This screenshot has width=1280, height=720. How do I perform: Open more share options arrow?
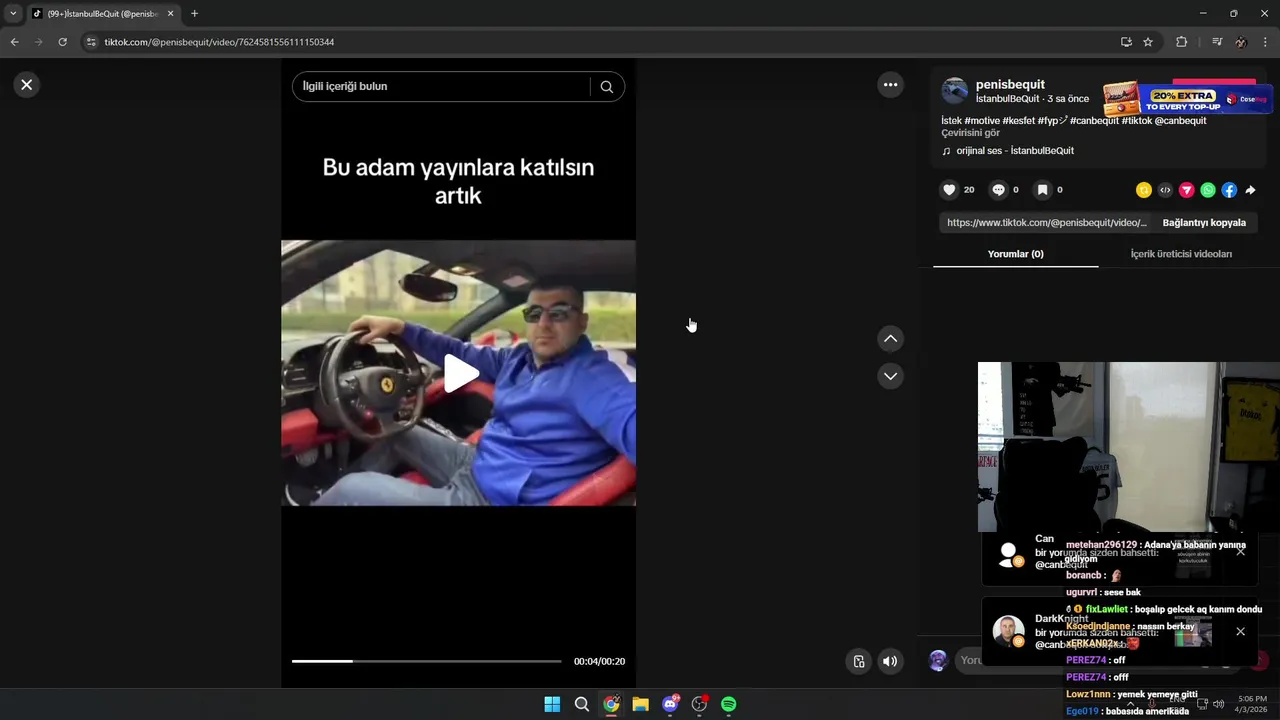[1250, 190]
